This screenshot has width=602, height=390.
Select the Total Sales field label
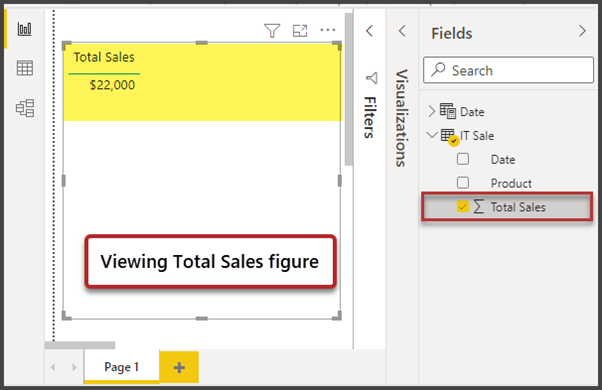518,207
